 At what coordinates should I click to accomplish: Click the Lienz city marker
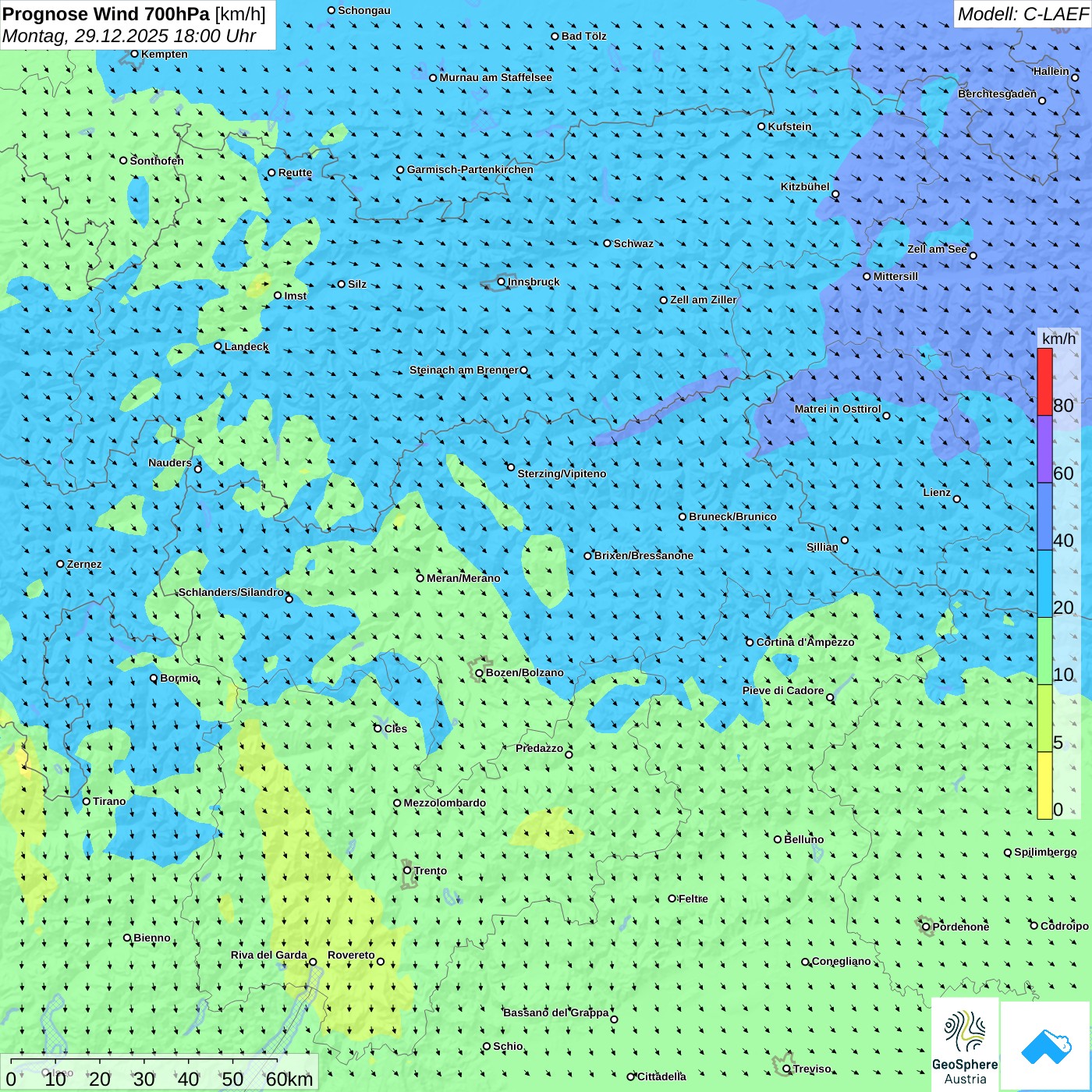[957, 499]
